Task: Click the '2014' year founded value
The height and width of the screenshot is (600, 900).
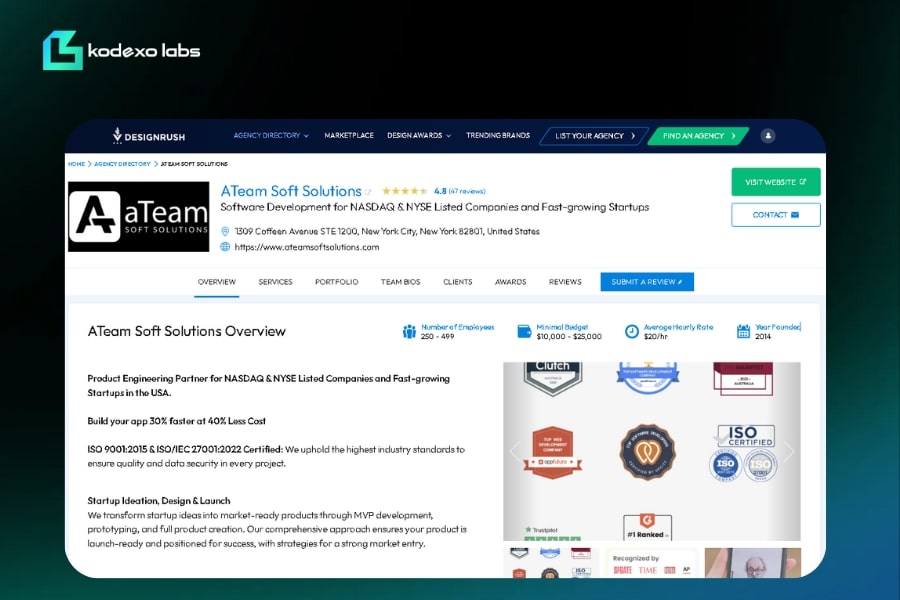Action: 763,336
